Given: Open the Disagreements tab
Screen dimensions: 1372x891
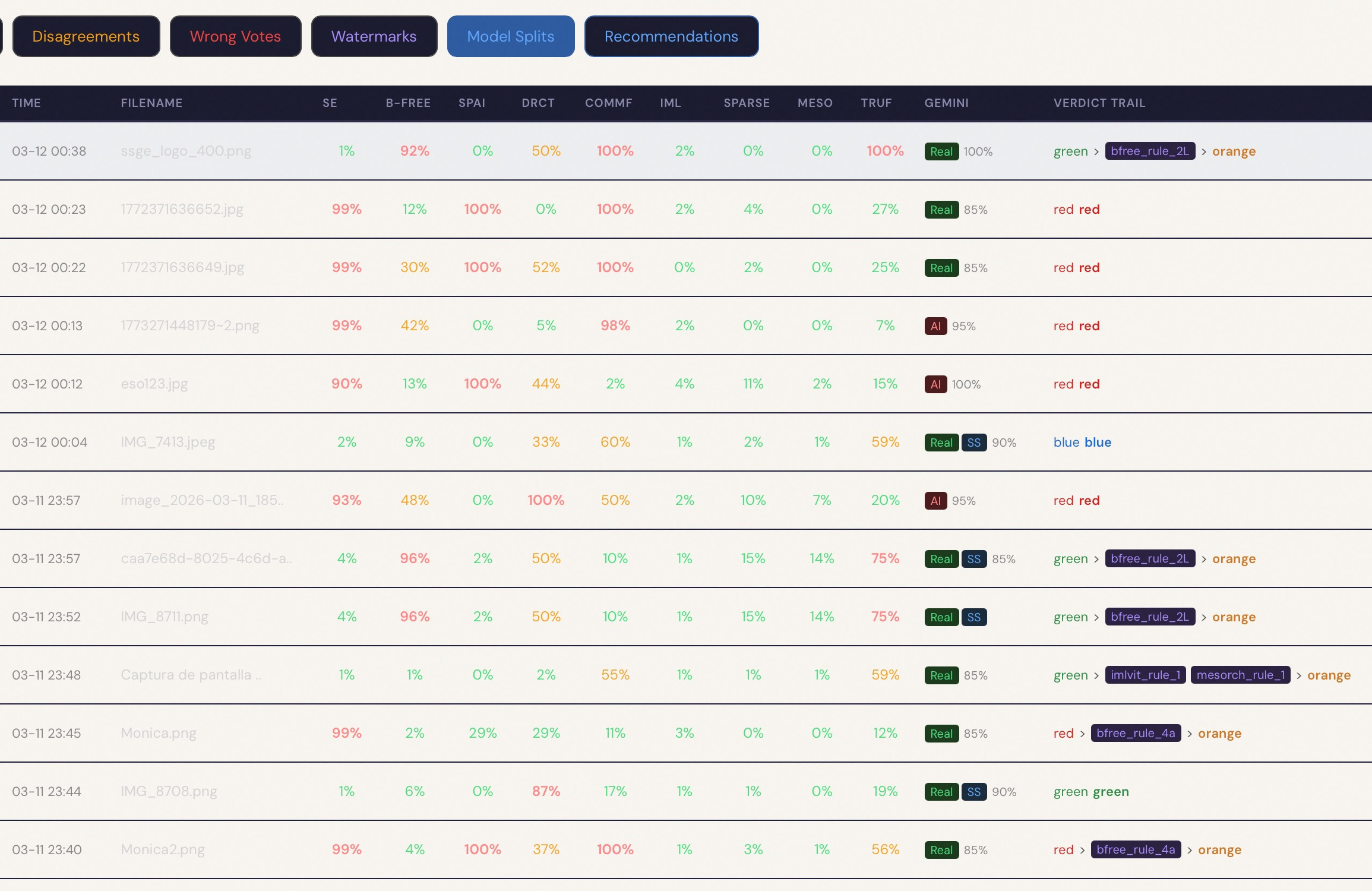Looking at the screenshot, I should 86,36.
